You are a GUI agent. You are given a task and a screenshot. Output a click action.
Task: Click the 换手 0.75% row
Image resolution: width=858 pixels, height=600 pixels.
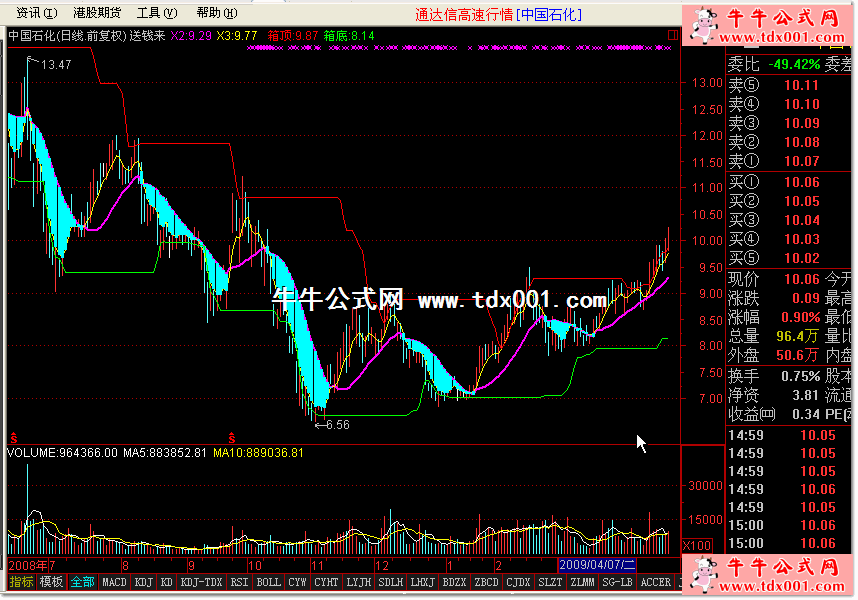click(774, 376)
